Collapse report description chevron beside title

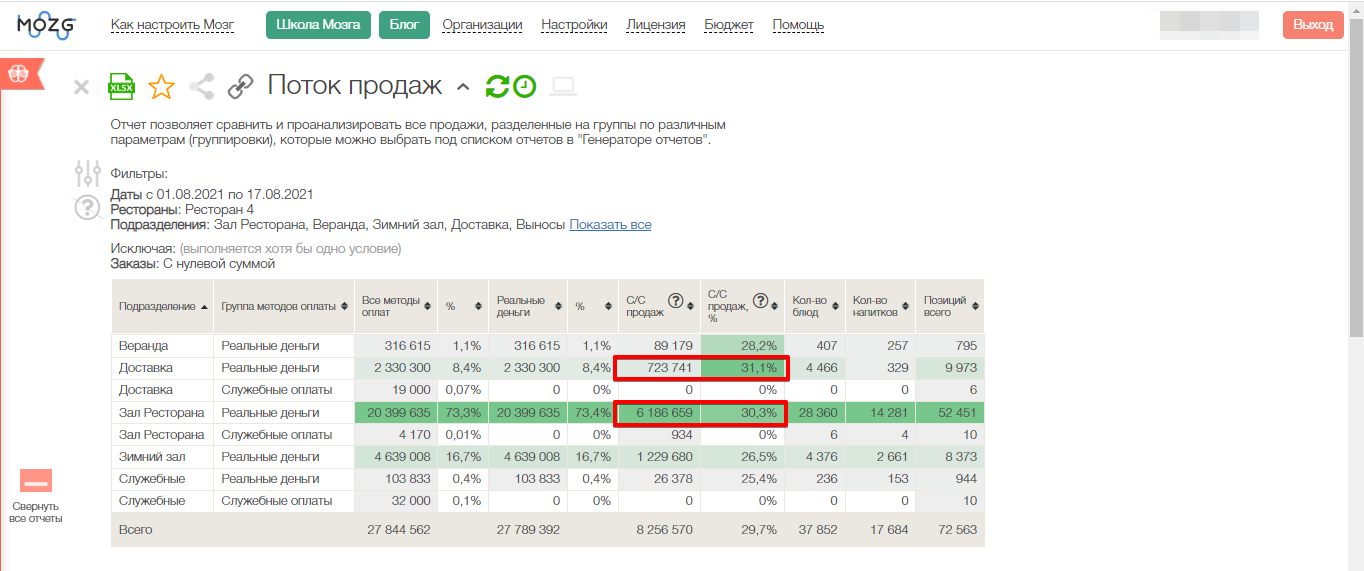[462, 87]
